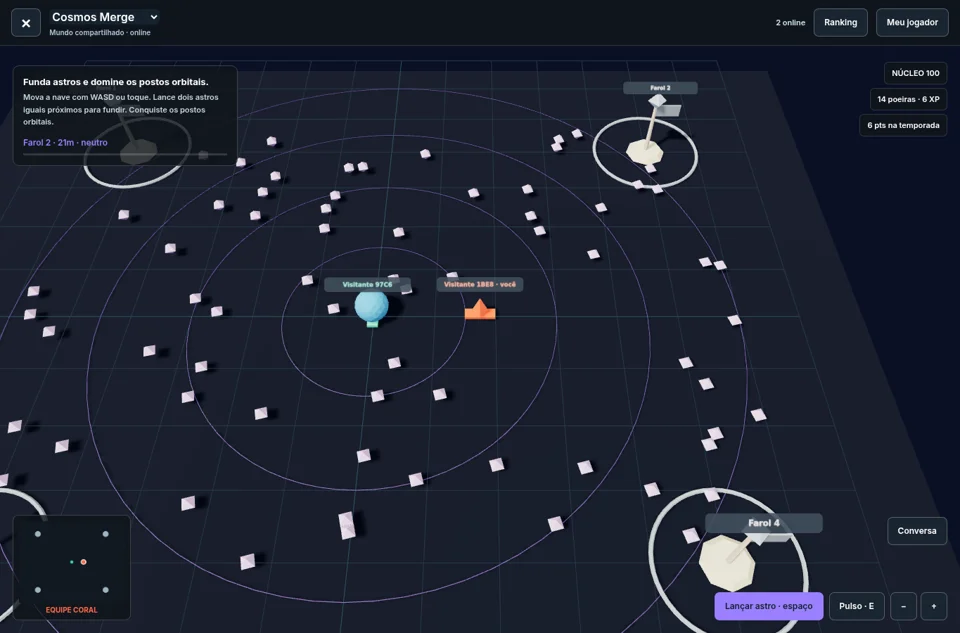The width and height of the screenshot is (960, 633).
Task: Click the orange ship Visitante 1BE8
Action: [480, 310]
